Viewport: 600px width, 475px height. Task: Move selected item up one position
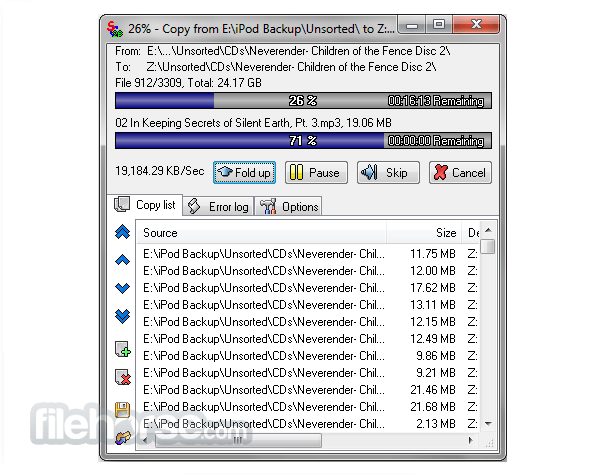pyautogui.click(x=122, y=260)
